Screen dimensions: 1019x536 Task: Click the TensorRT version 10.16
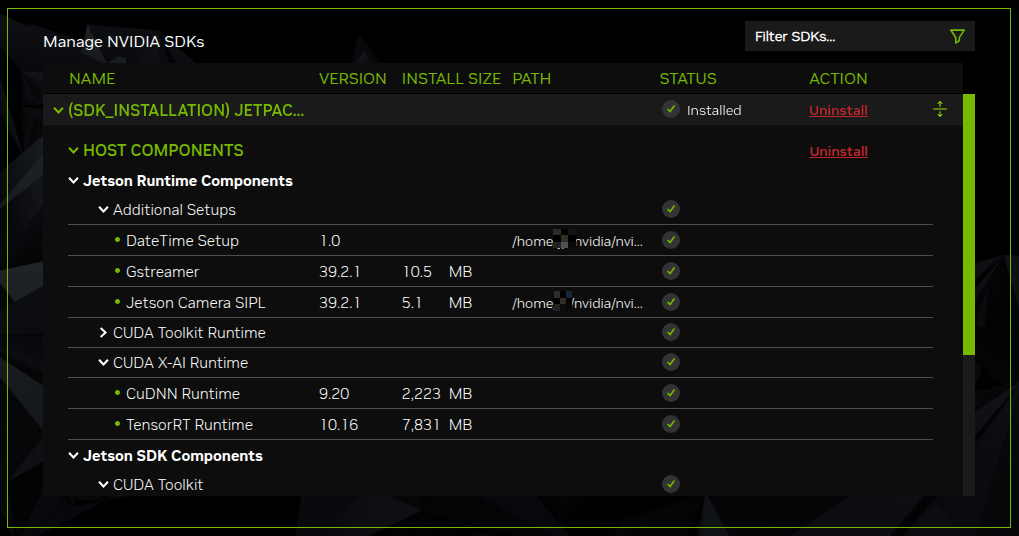(339, 425)
